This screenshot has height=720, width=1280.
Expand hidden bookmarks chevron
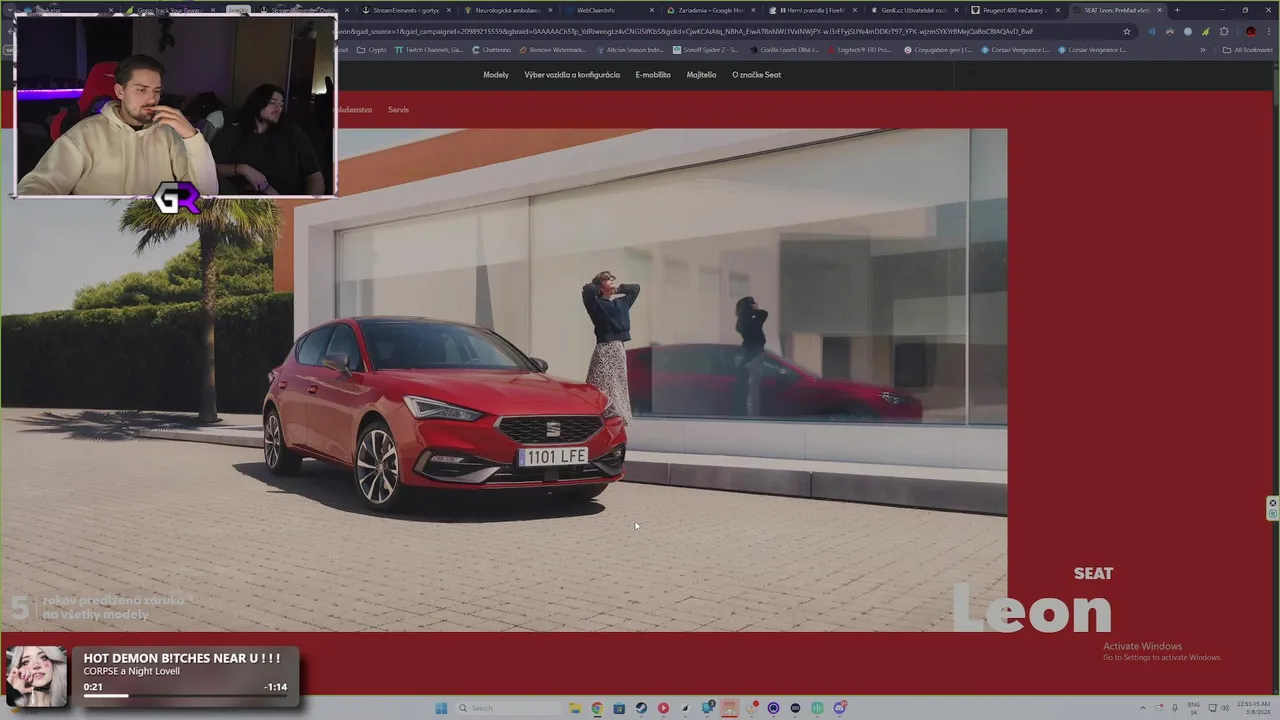pos(1202,50)
